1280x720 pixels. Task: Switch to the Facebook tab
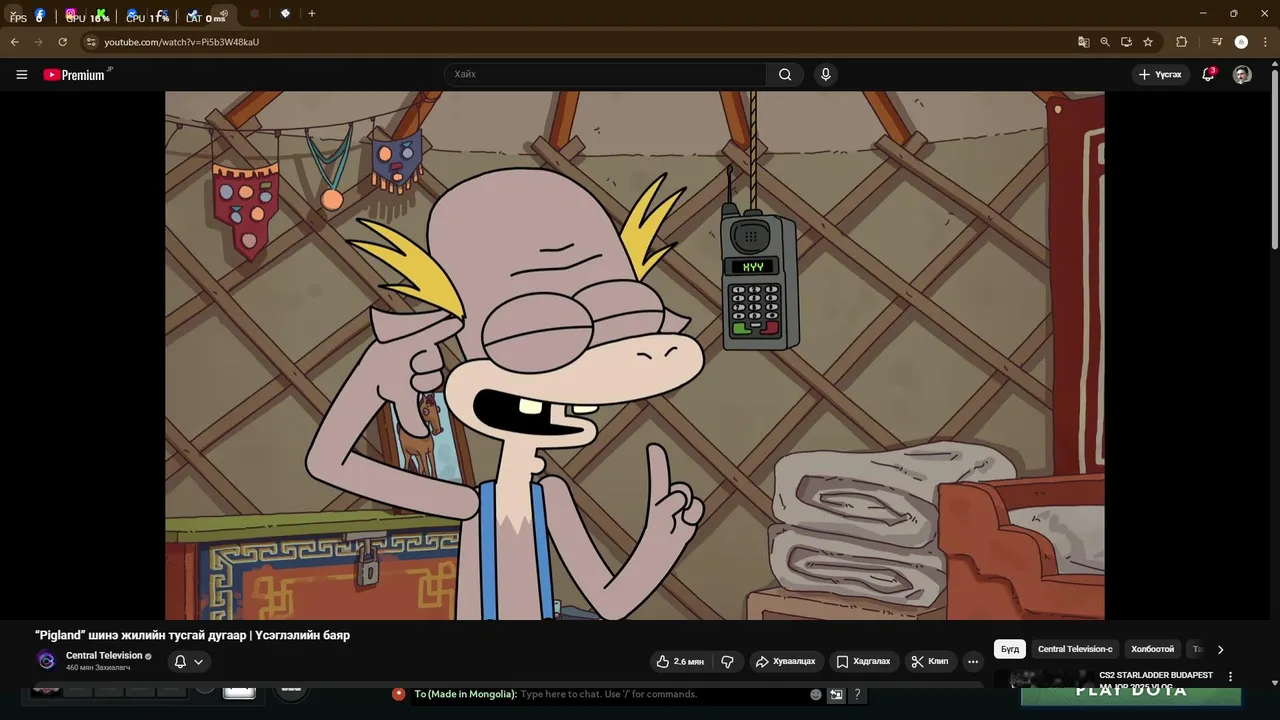coord(40,15)
